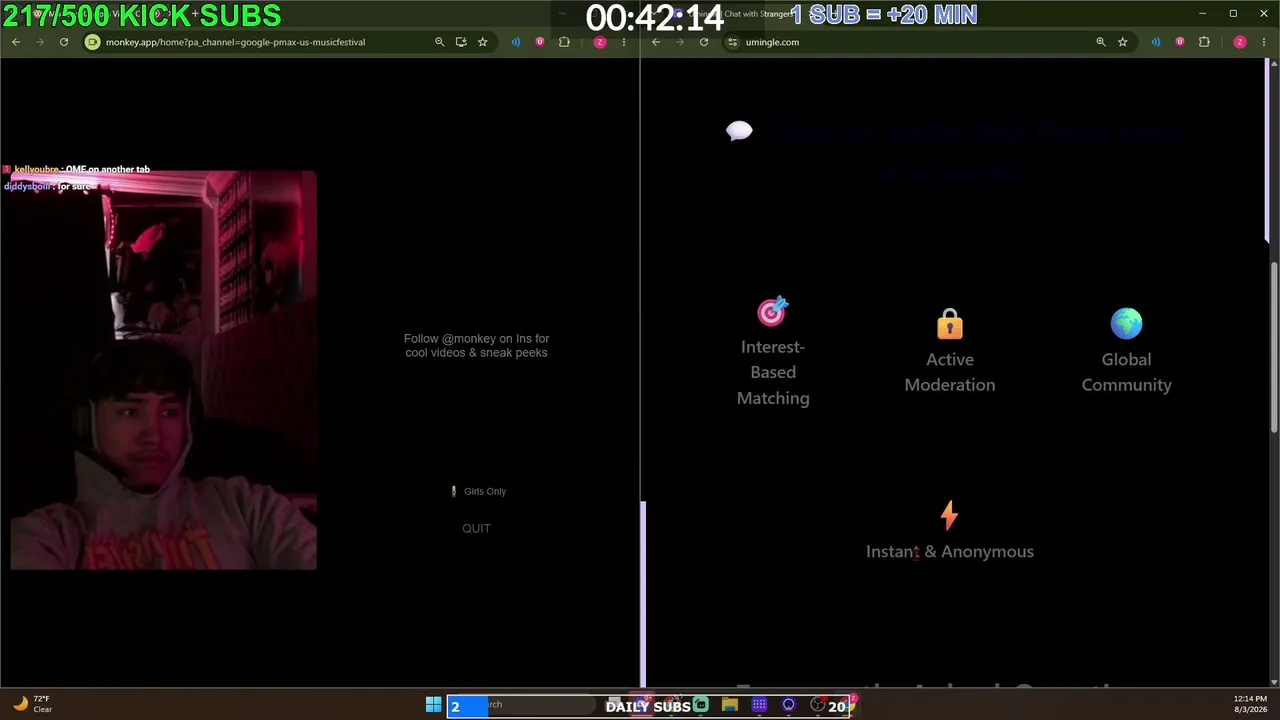
Task: Bookmark the monkey.app page with the star
Action: pyautogui.click(x=483, y=42)
